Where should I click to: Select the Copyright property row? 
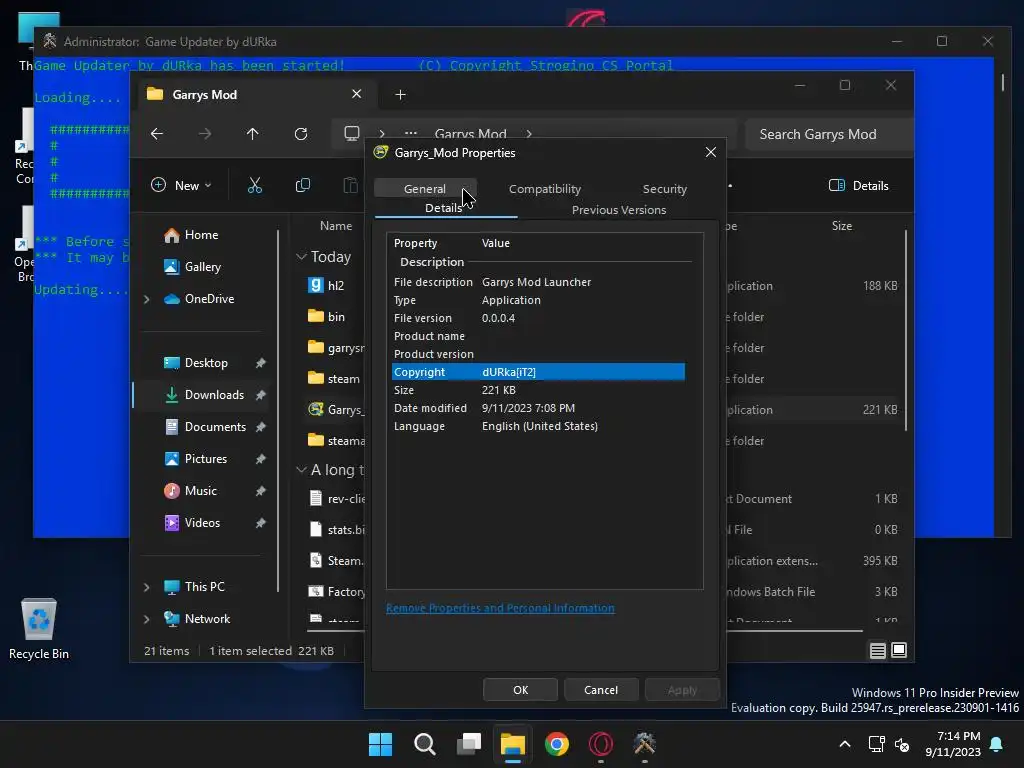(x=539, y=372)
